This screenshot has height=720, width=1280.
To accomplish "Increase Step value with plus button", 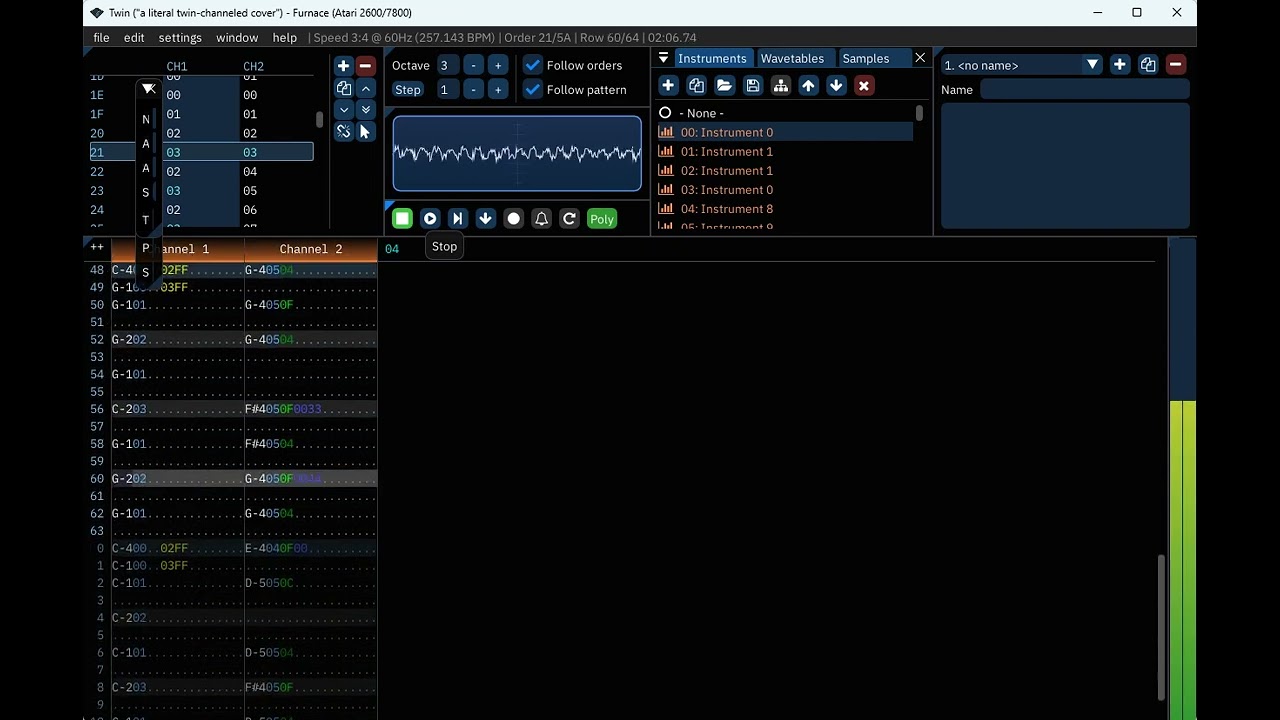I will pos(497,89).
